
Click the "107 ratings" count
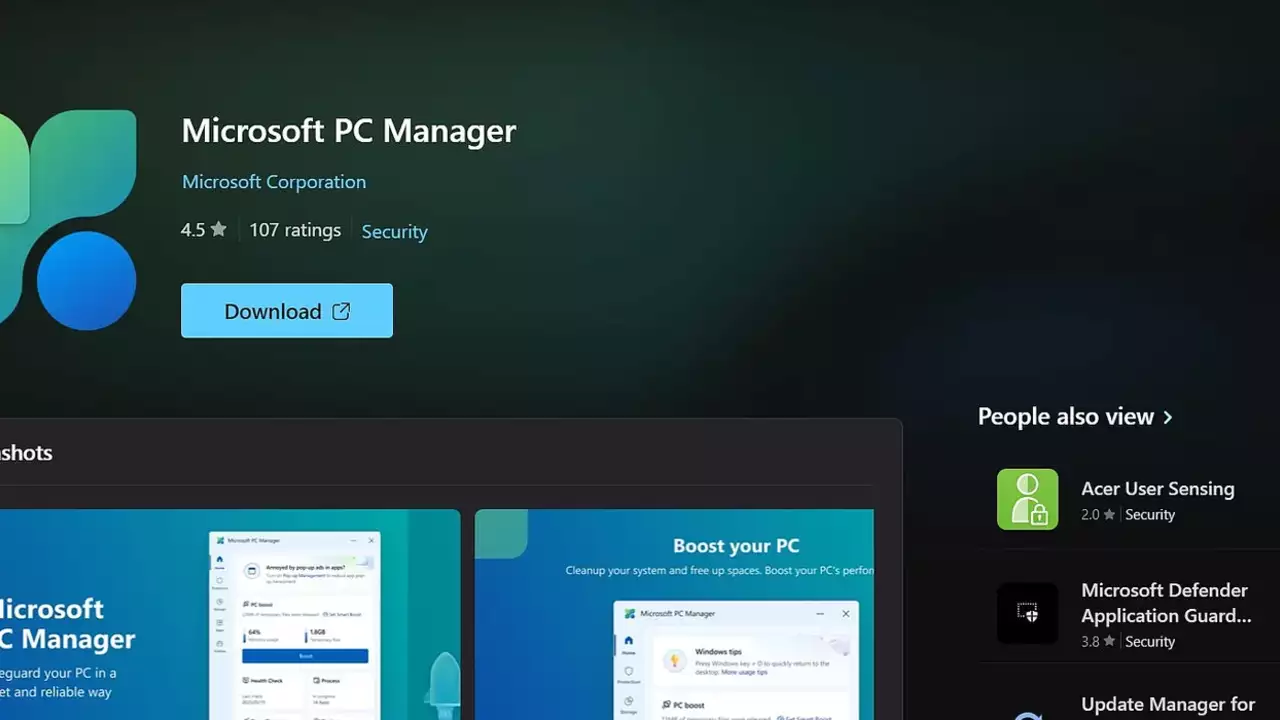295,230
